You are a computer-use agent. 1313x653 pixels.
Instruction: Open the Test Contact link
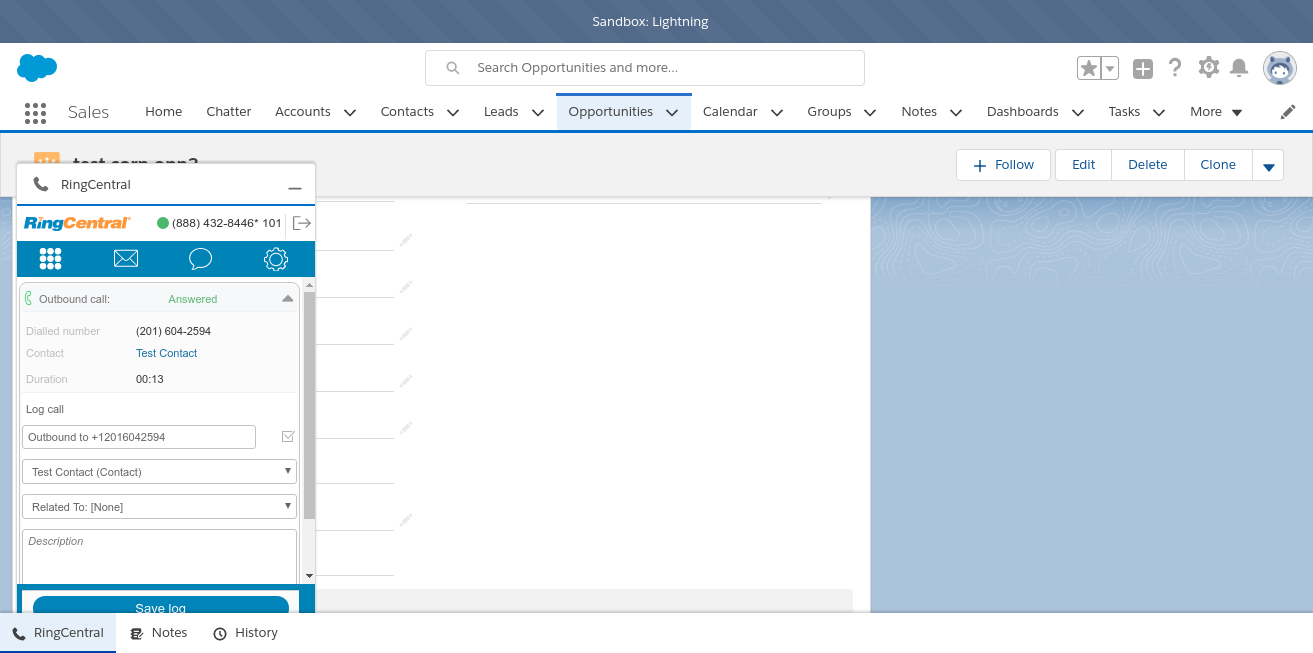166,353
